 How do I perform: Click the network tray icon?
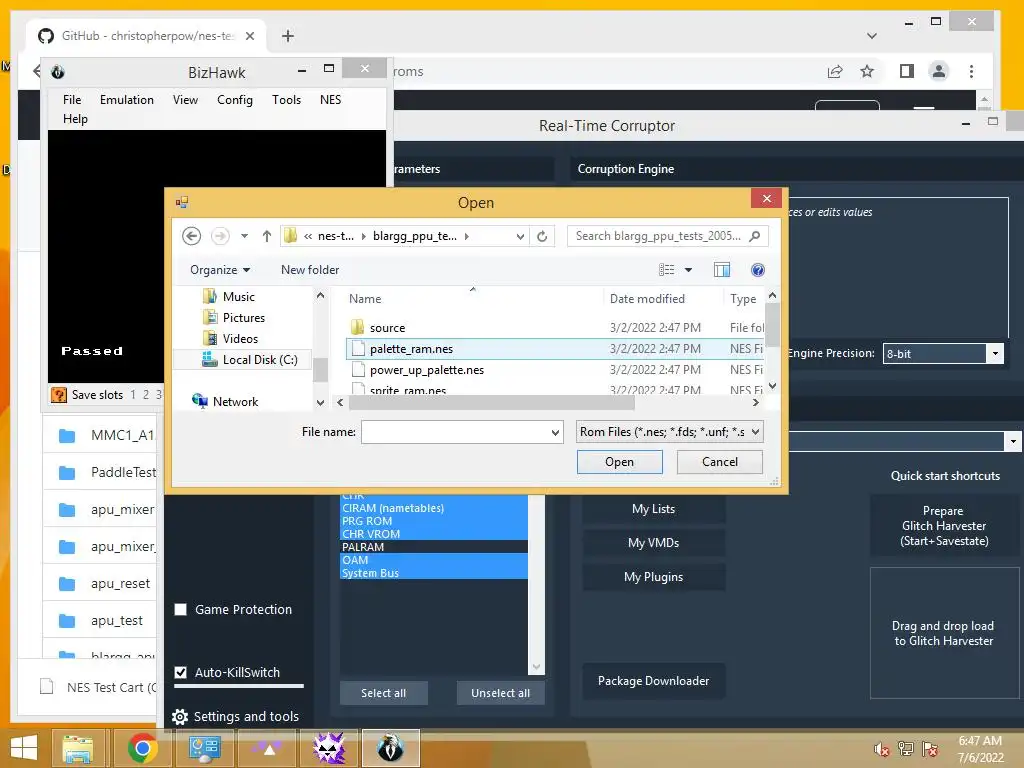coord(906,749)
